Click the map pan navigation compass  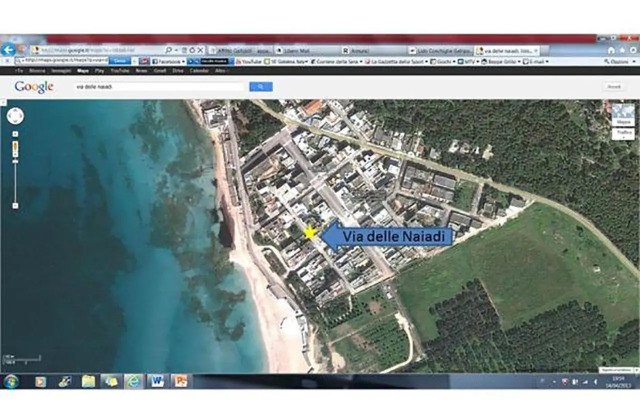15,116
